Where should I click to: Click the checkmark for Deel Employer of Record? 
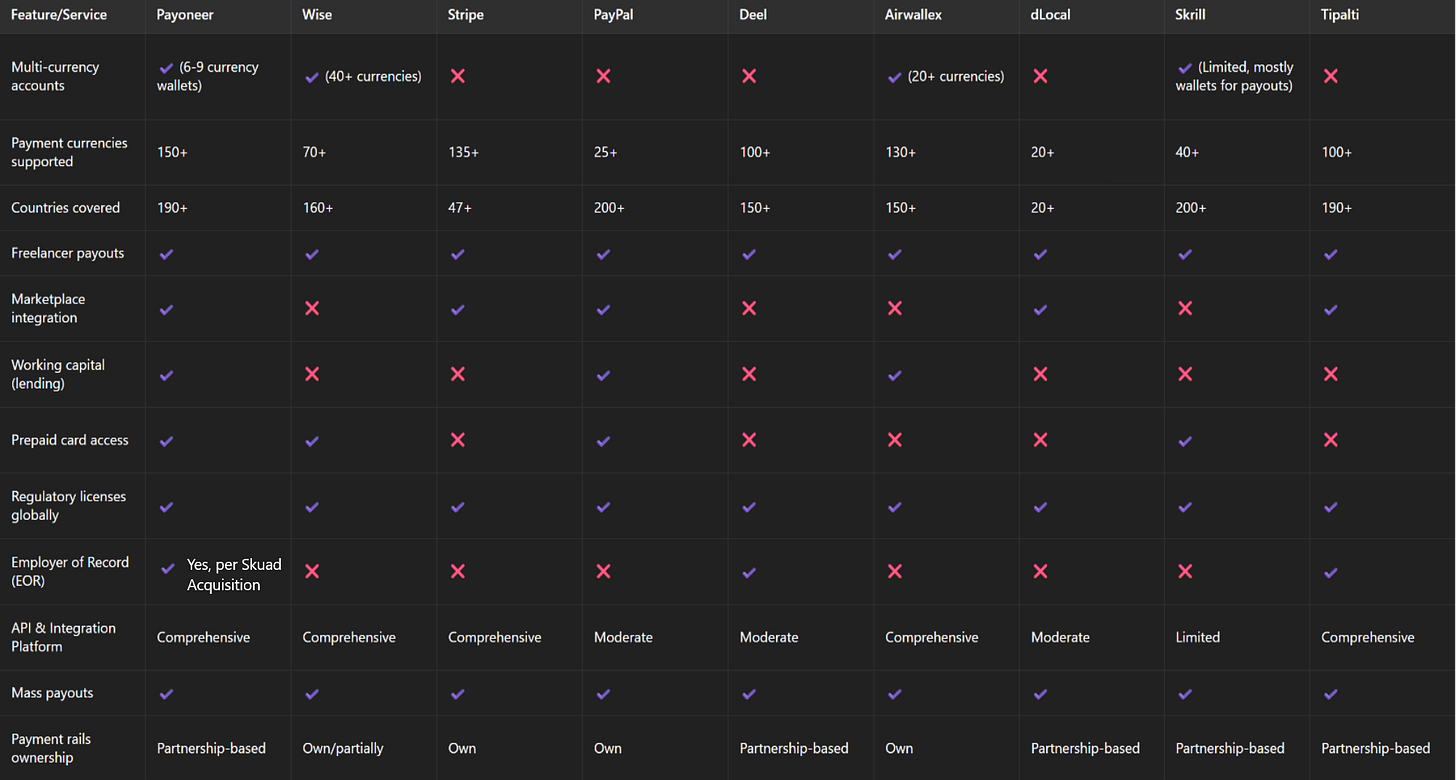click(x=748, y=572)
